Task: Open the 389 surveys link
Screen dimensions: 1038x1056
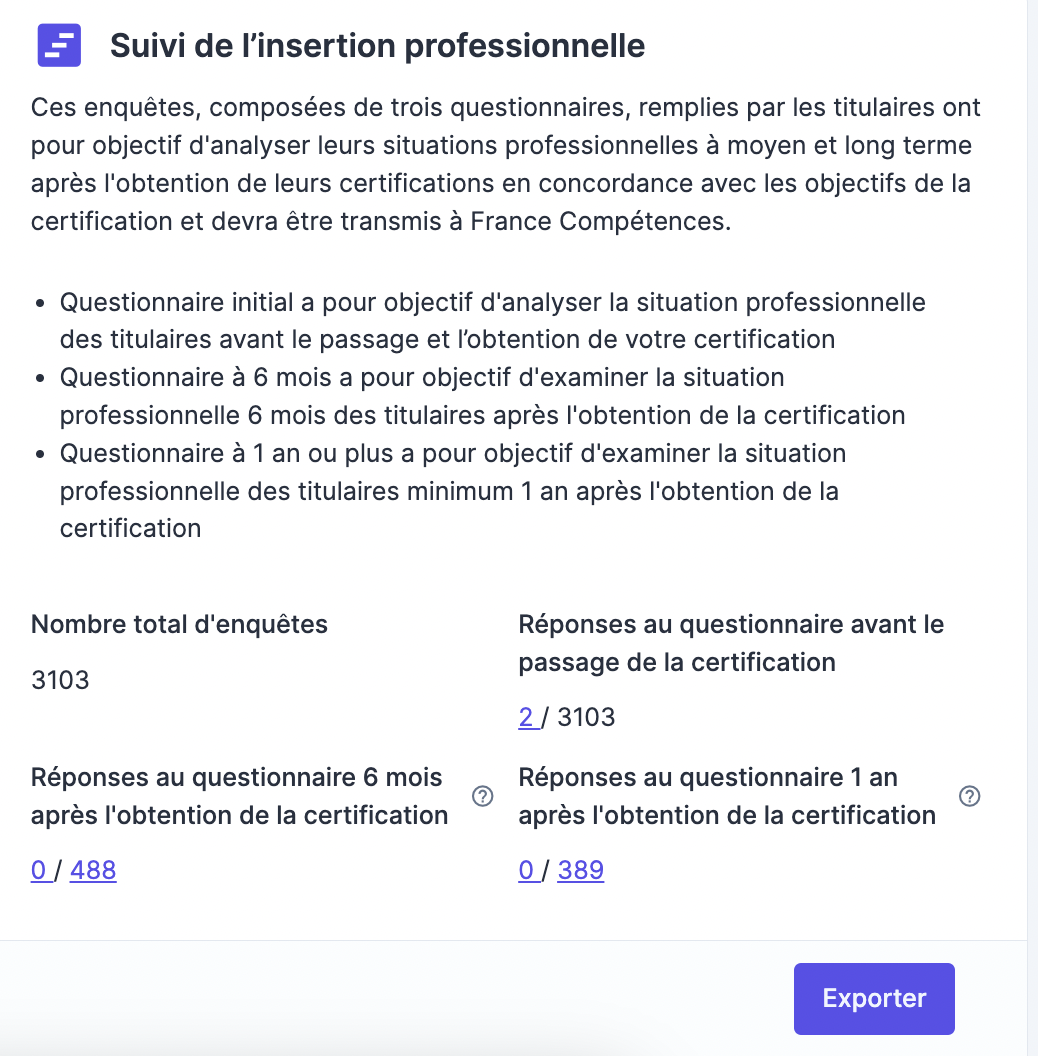Action: 581,870
